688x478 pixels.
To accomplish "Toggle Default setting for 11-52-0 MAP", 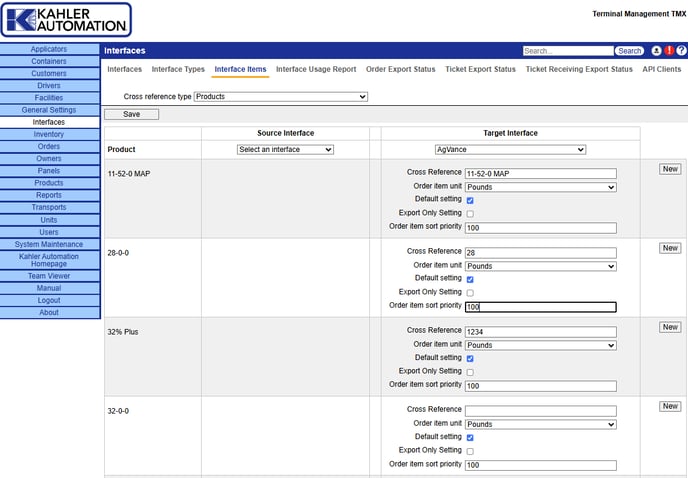I will point(470,200).
